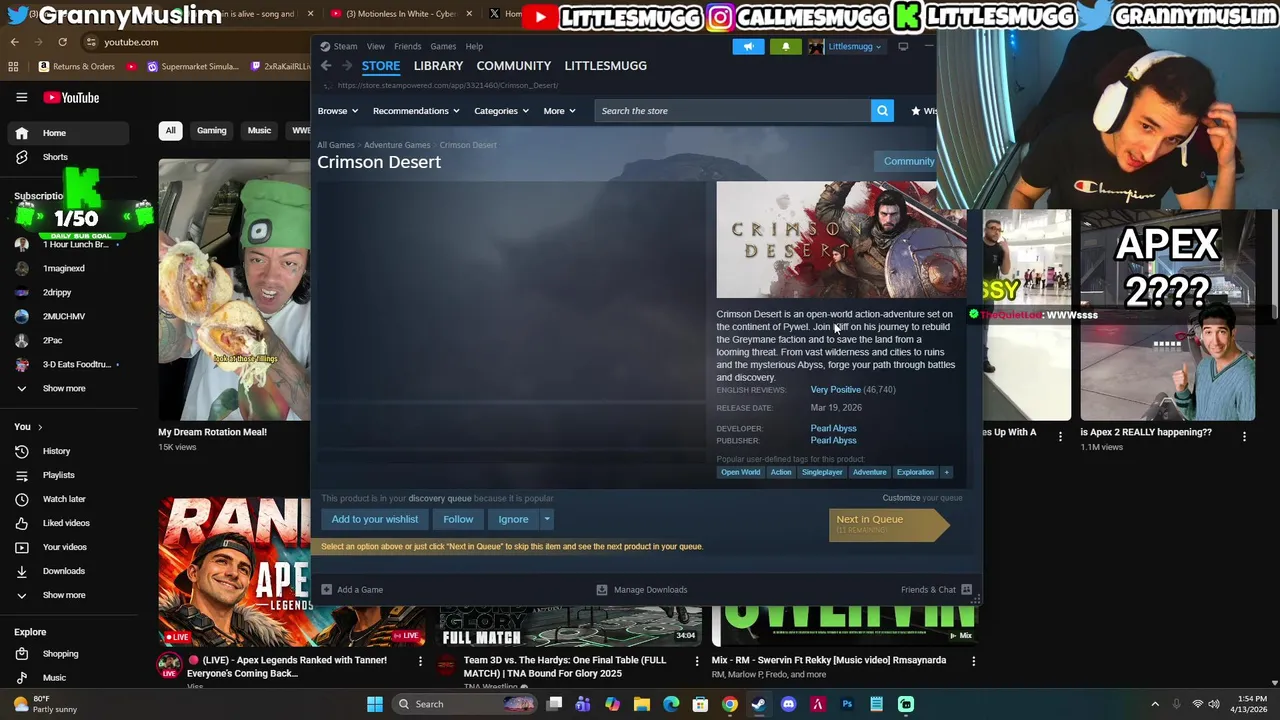The image size is (1280, 720).
Task: Go to the YouTube logo home
Action: tap(71, 98)
